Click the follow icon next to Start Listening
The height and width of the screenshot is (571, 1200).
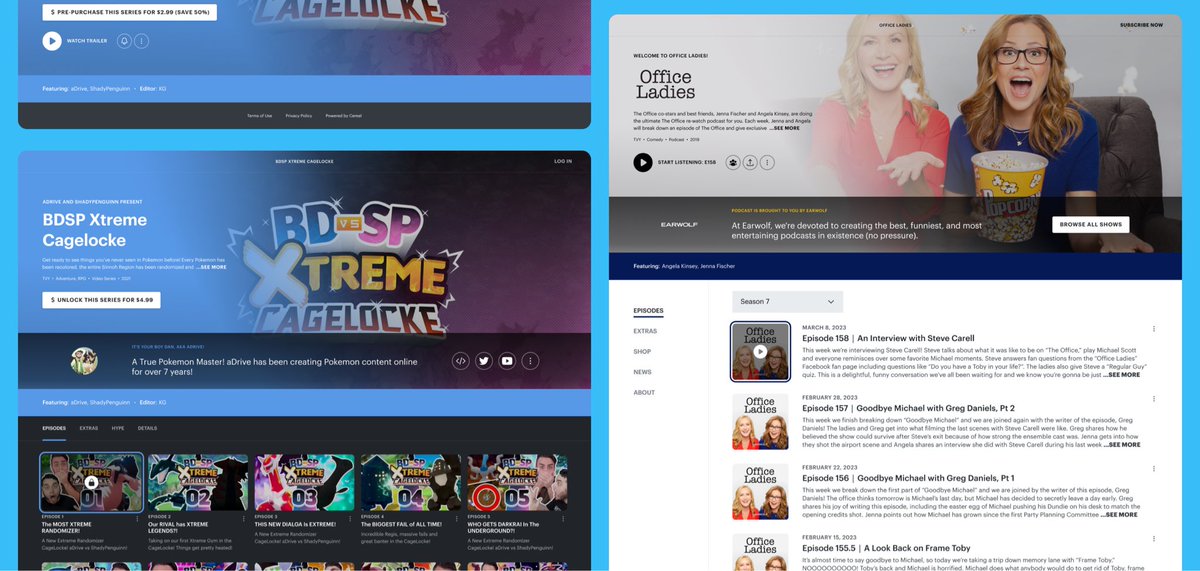[733, 162]
